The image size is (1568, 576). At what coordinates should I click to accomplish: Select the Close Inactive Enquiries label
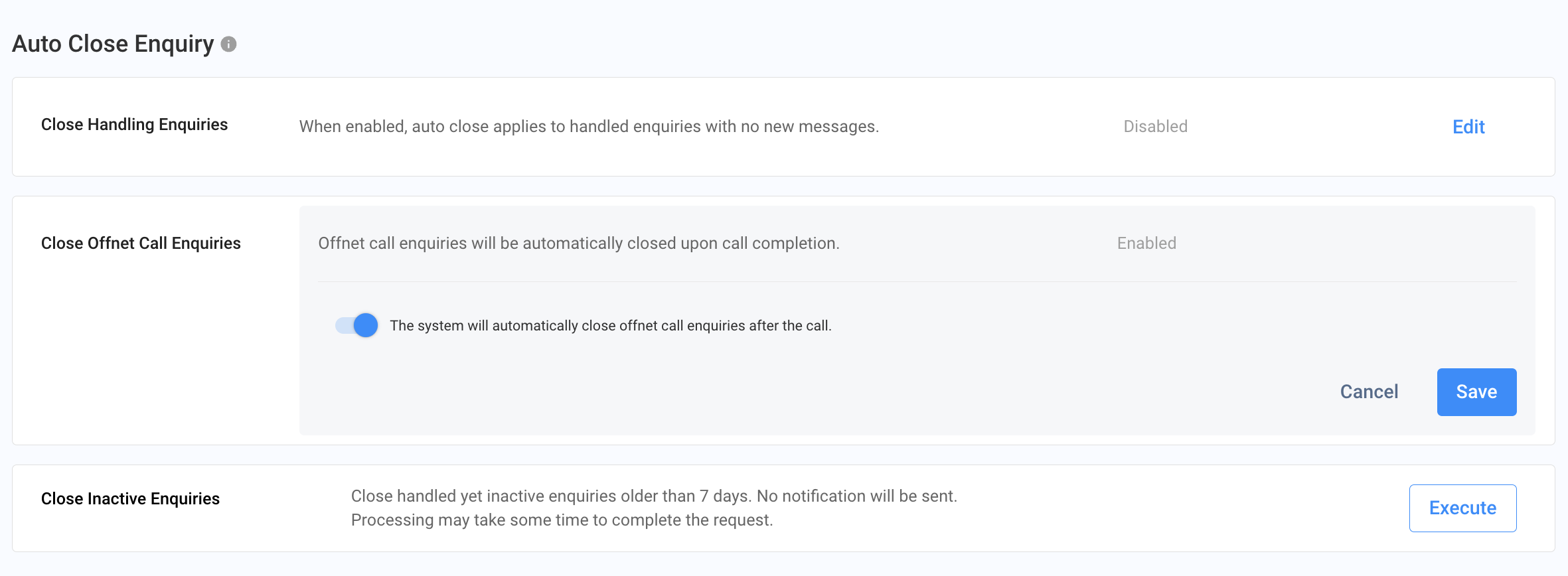[130, 499]
